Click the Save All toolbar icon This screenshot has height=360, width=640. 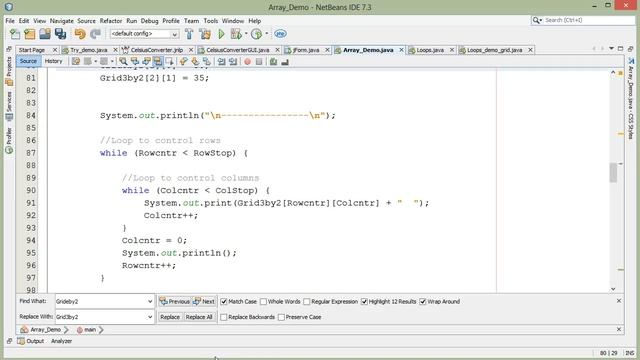point(60,34)
